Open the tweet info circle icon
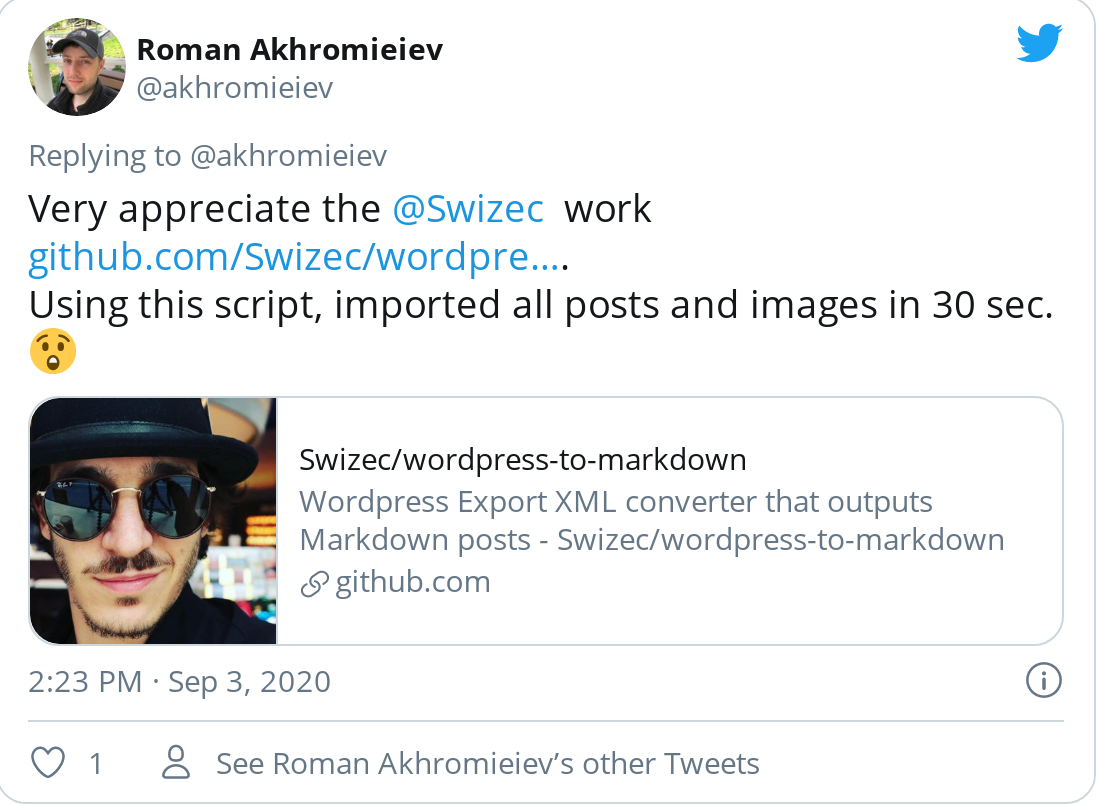Image resolution: width=1096 pixels, height=804 pixels. (x=1044, y=680)
